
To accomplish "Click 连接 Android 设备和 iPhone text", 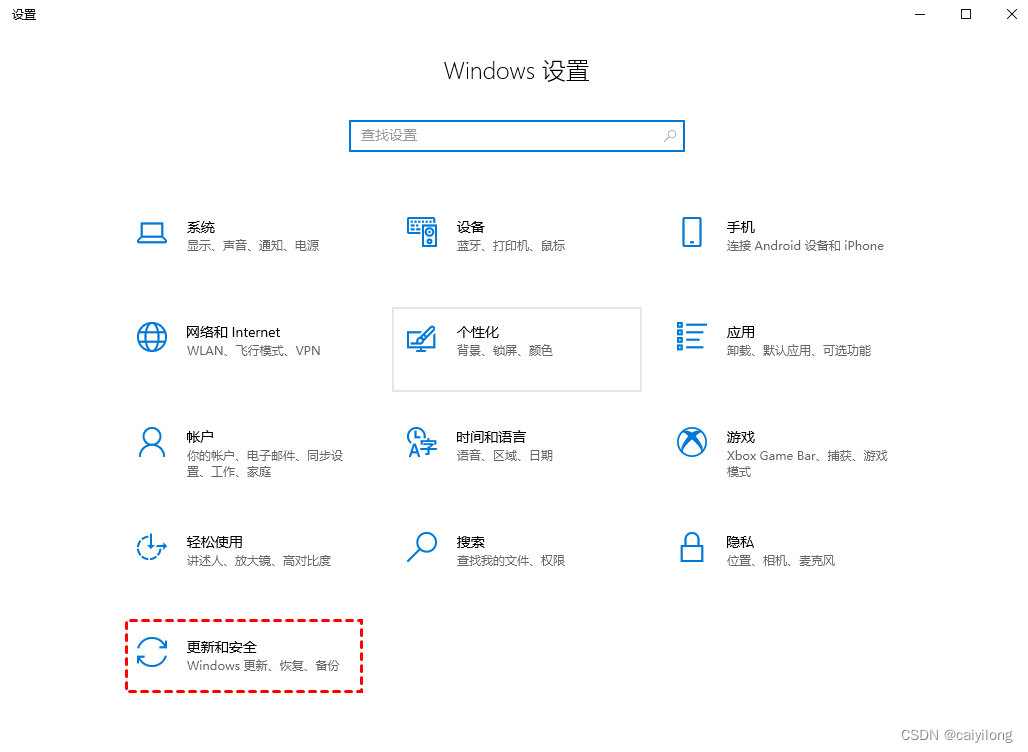I will click(x=805, y=246).
